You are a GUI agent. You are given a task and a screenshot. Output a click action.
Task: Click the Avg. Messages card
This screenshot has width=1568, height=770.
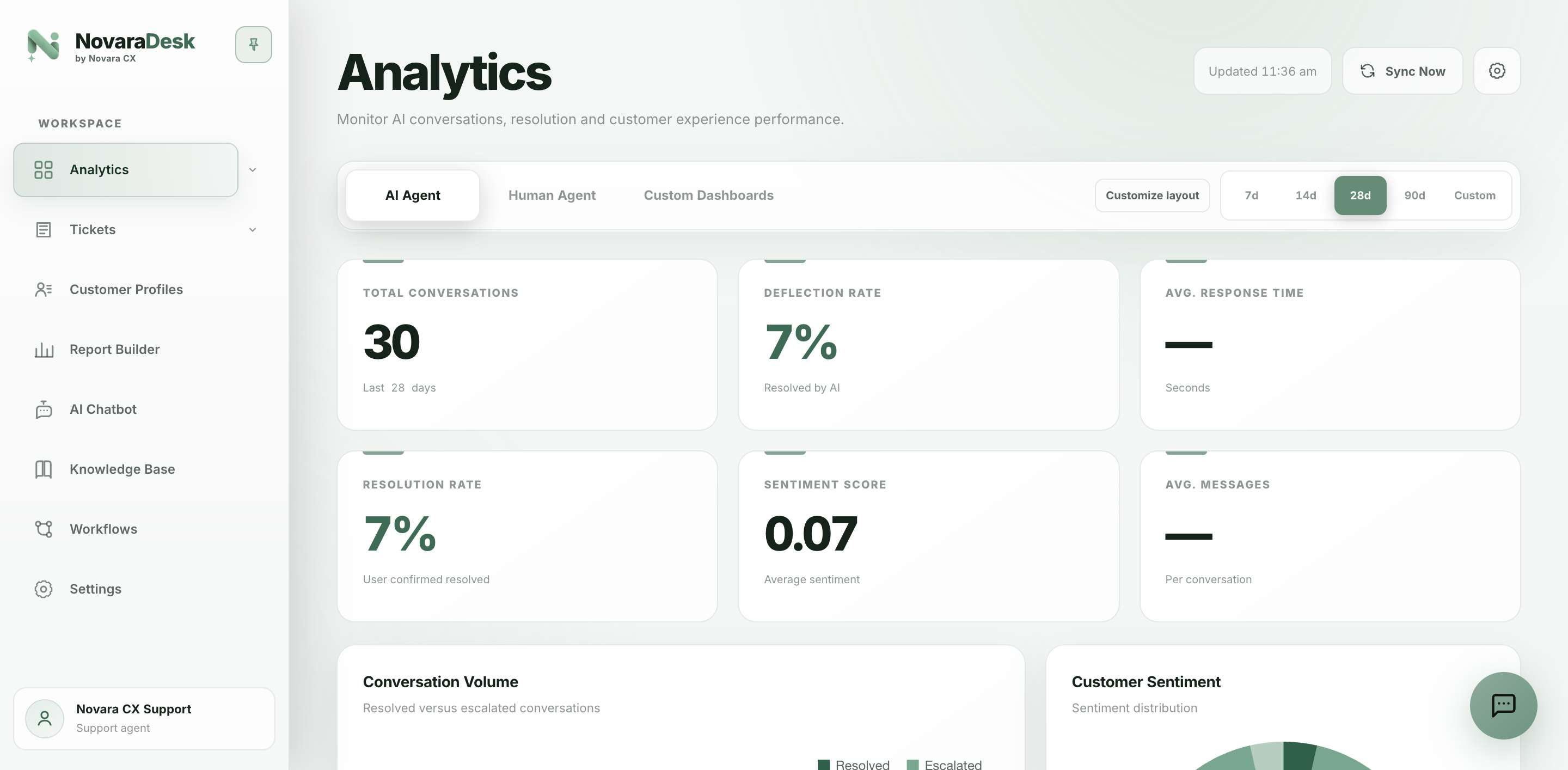coord(1330,536)
